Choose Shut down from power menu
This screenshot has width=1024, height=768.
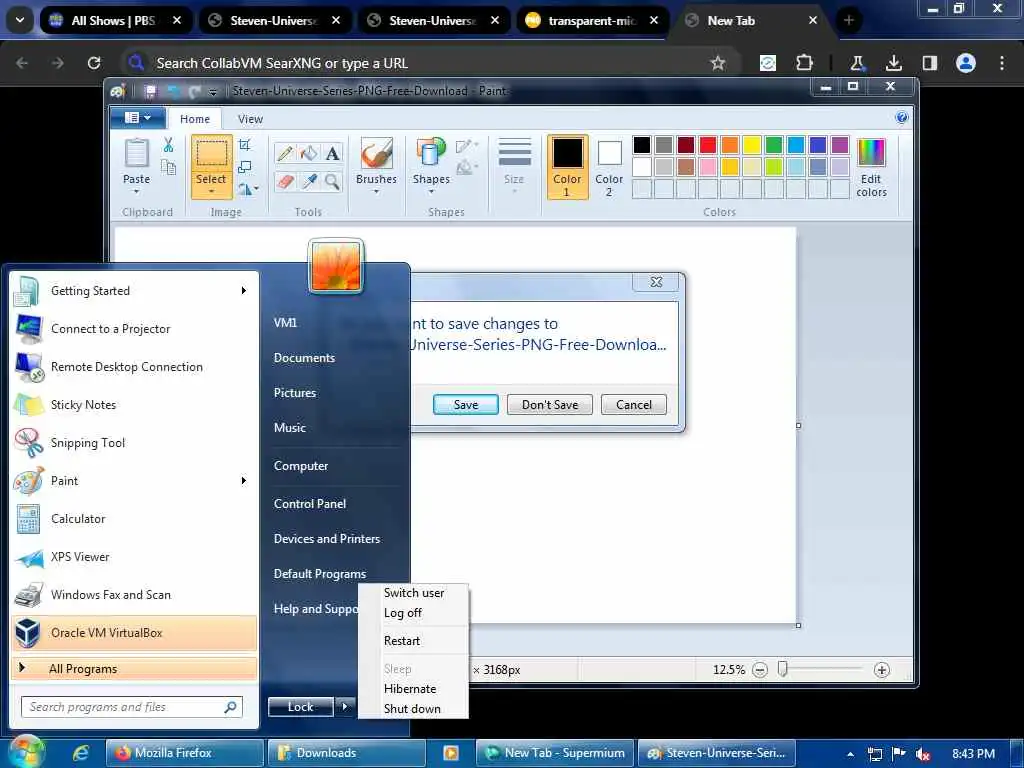click(412, 709)
